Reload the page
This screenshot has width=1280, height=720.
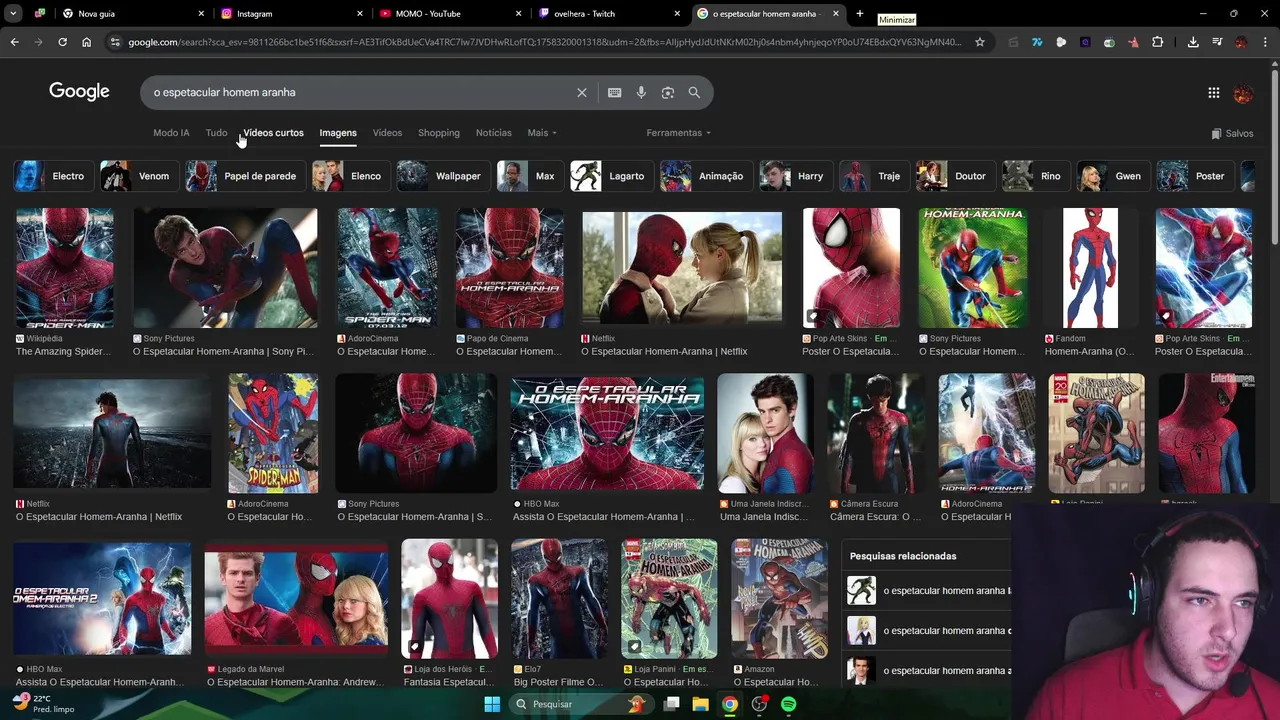click(x=62, y=42)
